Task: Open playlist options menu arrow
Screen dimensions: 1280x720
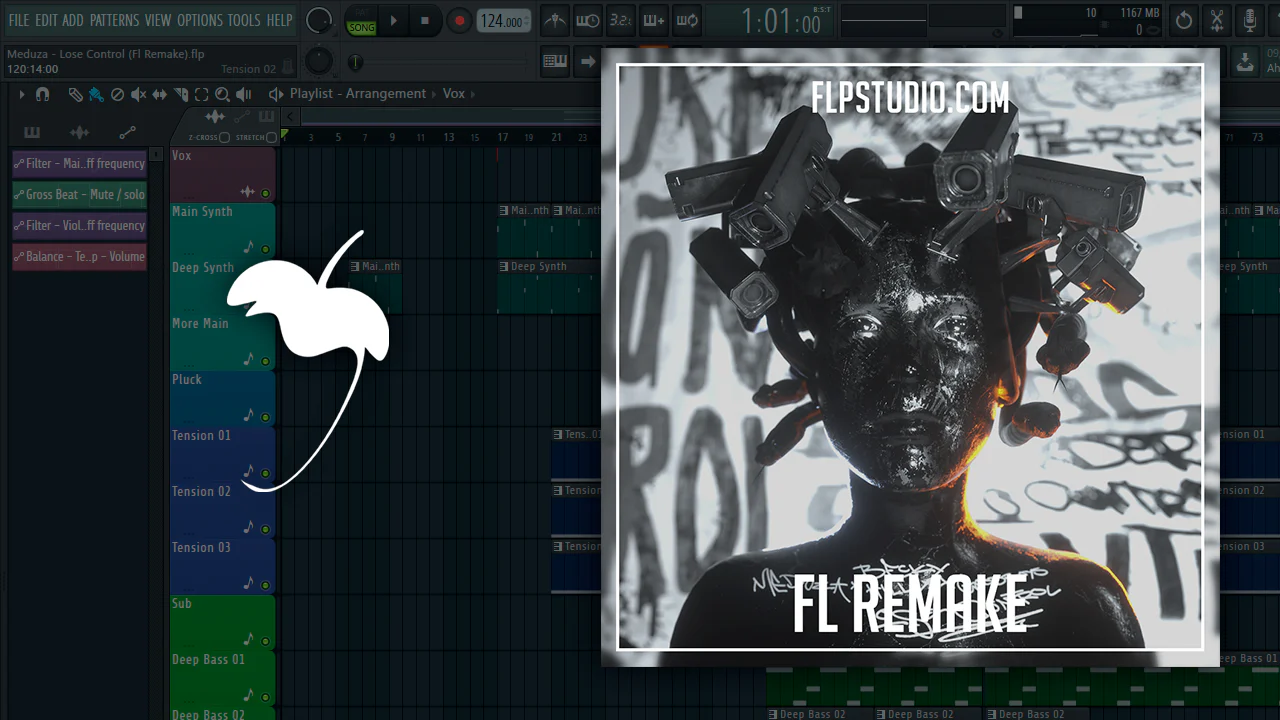Action: (21, 94)
